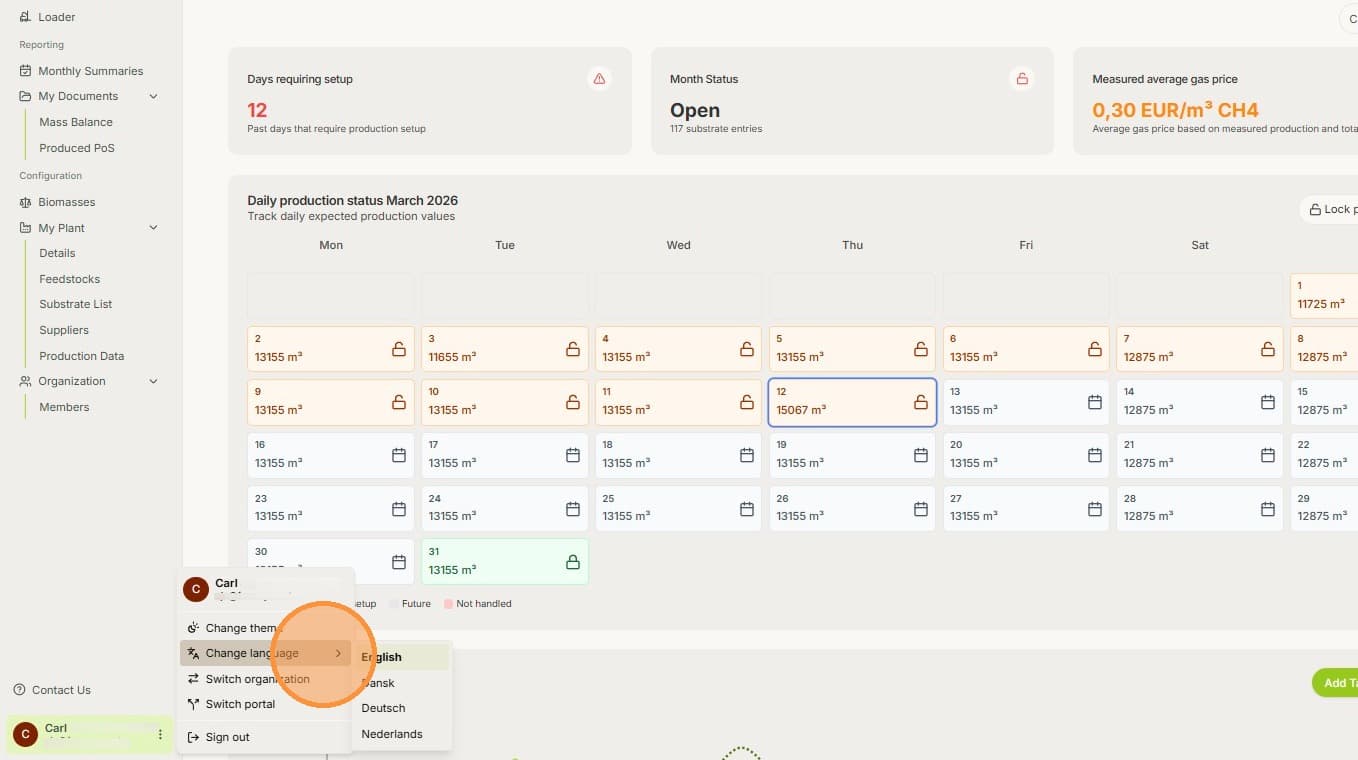Open Production Data page
The image size is (1358, 760).
pyautogui.click(x=82, y=356)
